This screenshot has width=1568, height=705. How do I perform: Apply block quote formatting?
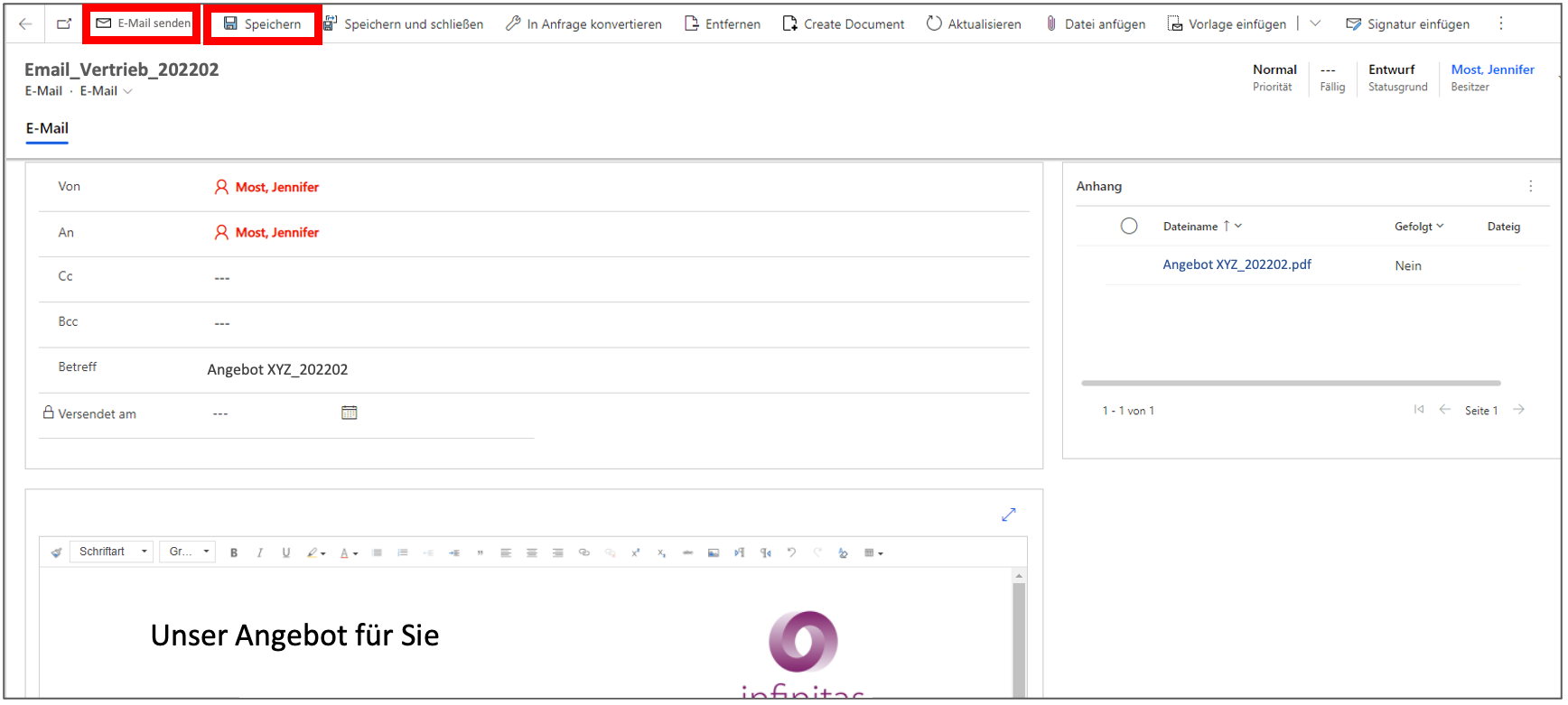[480, 552]
